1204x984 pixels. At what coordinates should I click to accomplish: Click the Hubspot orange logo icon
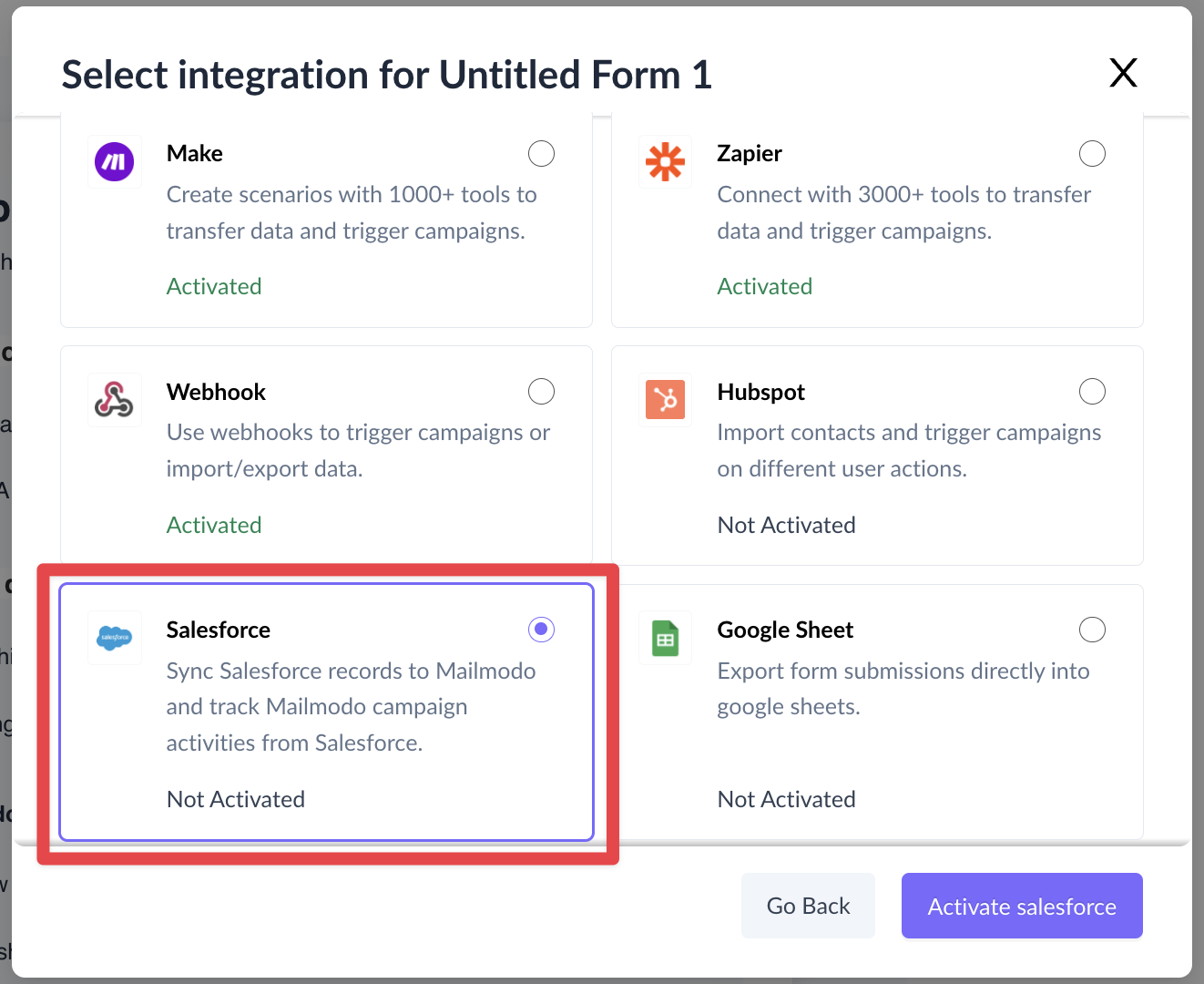tap(665, 400)
